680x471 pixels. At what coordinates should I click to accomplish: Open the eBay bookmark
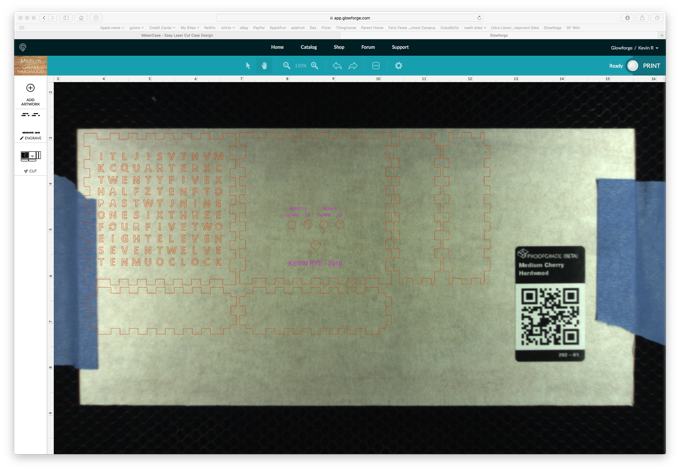click(x=244, y=27)
